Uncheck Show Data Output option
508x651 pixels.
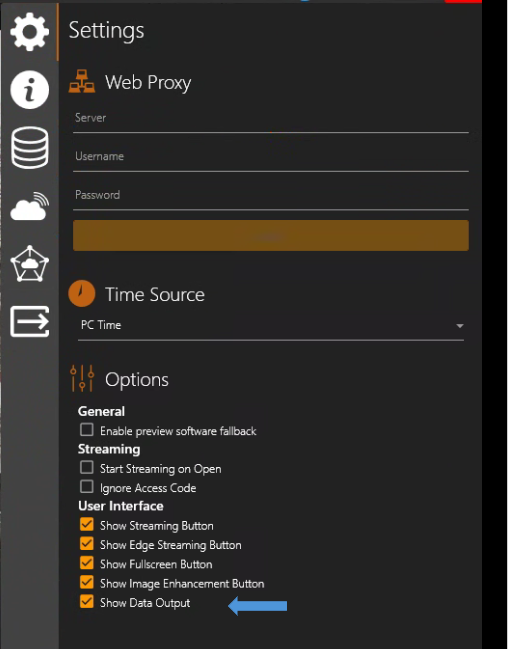point(87,602)
